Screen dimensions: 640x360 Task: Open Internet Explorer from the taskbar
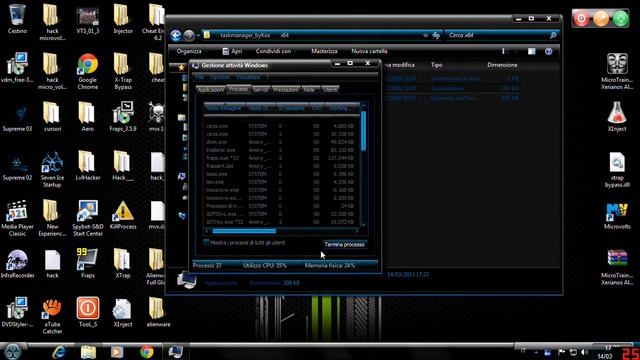59,351
